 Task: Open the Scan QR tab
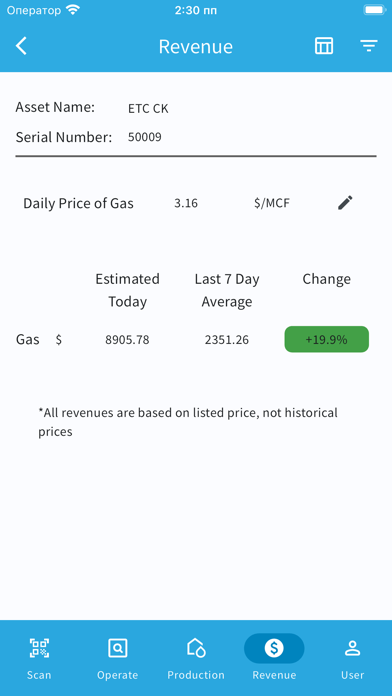click(x=39, y=658)
